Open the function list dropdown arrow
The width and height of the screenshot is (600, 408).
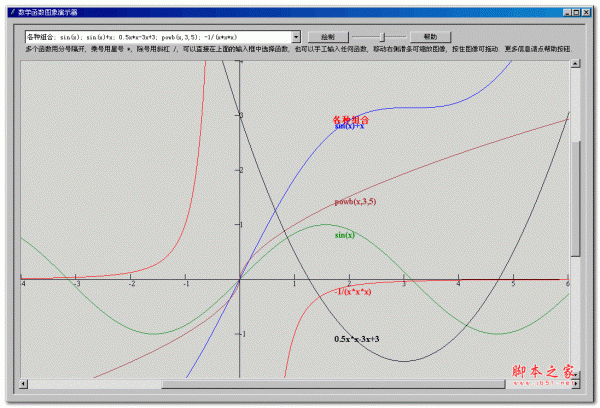pyautogui.click(x=296, y=36)
